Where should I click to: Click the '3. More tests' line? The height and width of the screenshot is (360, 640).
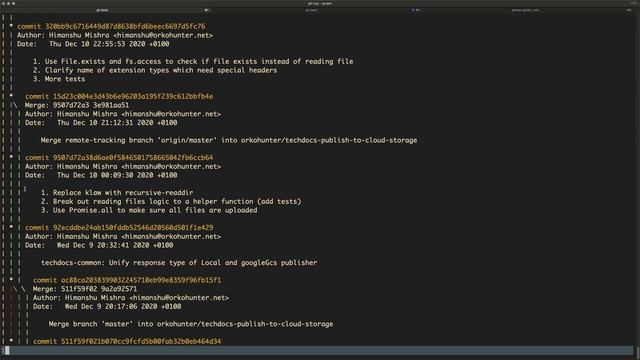(x=59, y=79)
